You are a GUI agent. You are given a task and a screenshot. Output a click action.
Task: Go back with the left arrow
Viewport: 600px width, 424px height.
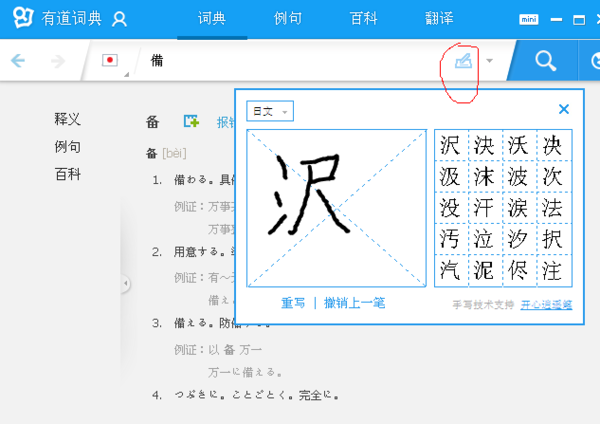pyautogui.click(x=18, y=60)
